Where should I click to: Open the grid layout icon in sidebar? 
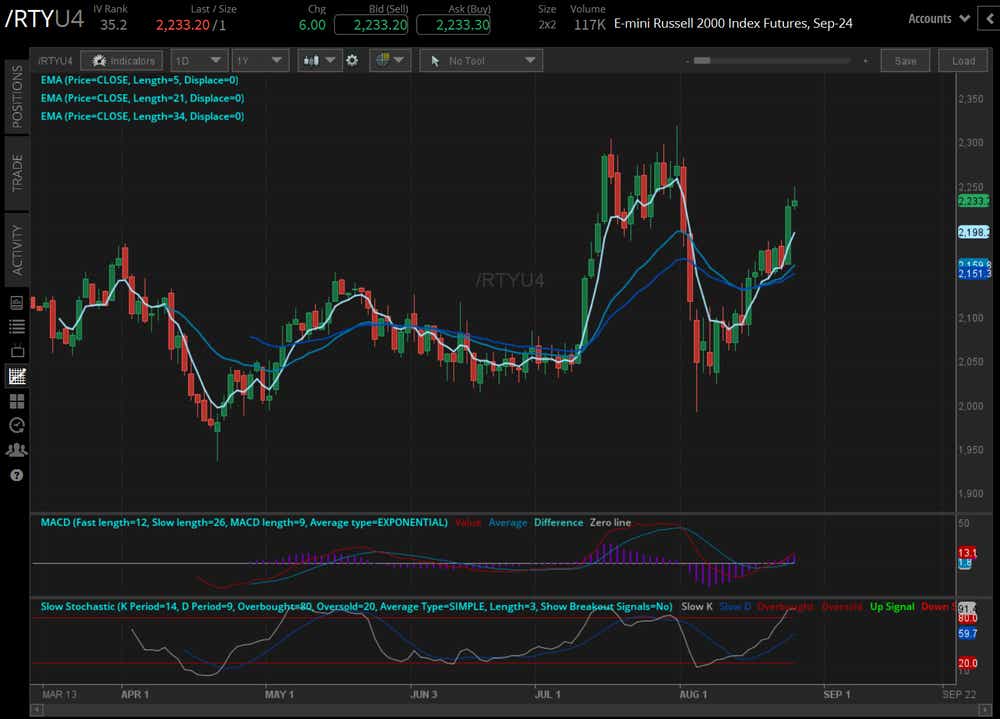point(17,401)
